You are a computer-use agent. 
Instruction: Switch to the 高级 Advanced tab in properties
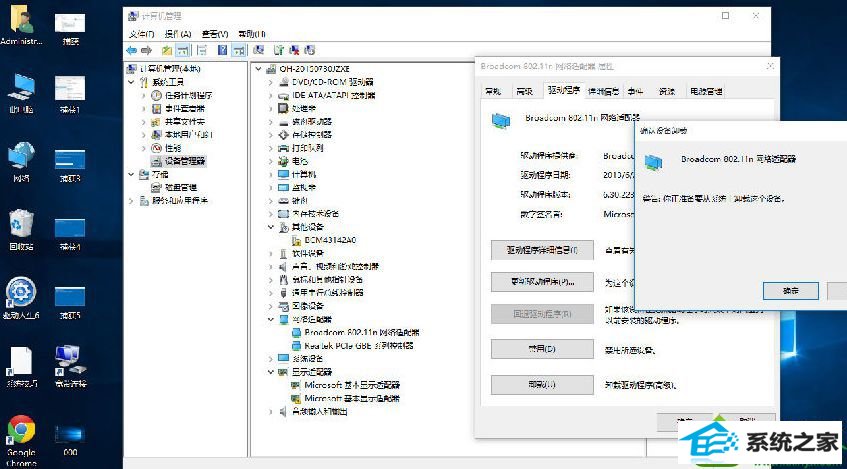pyautogui.click(x=525, y=91)
